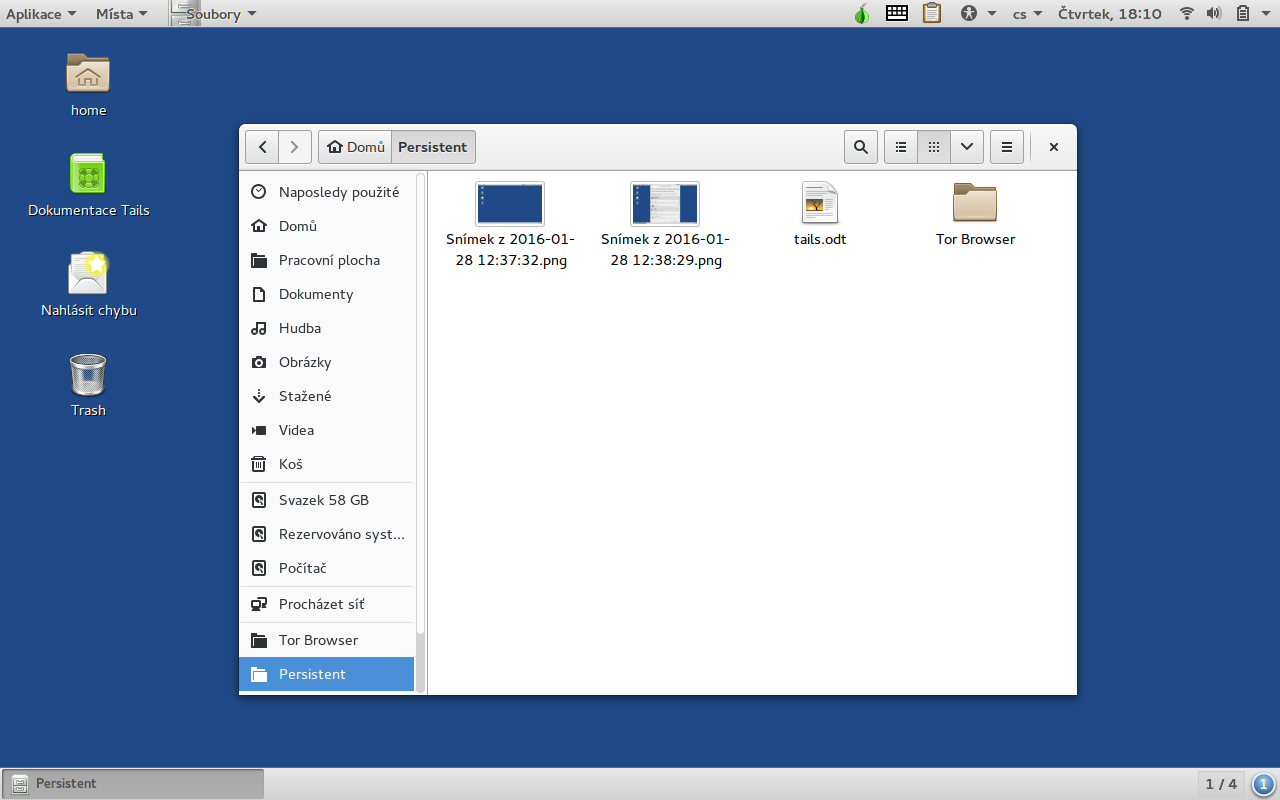The height and width of the screenshot is (800, 1280).
Task: Select Svazek 58 GB volume
Action: point(326,500)
